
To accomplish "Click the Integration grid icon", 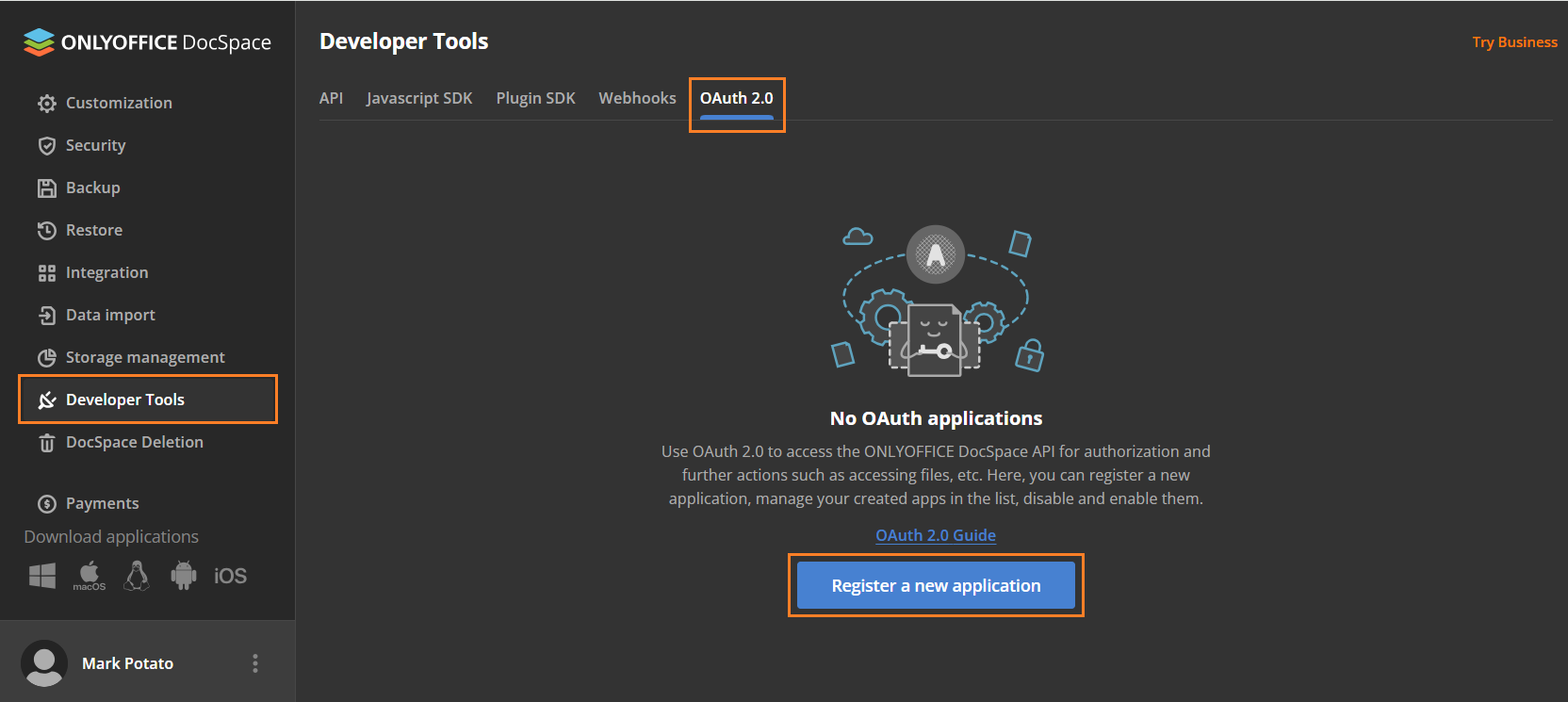I will (x=47, y=273).
